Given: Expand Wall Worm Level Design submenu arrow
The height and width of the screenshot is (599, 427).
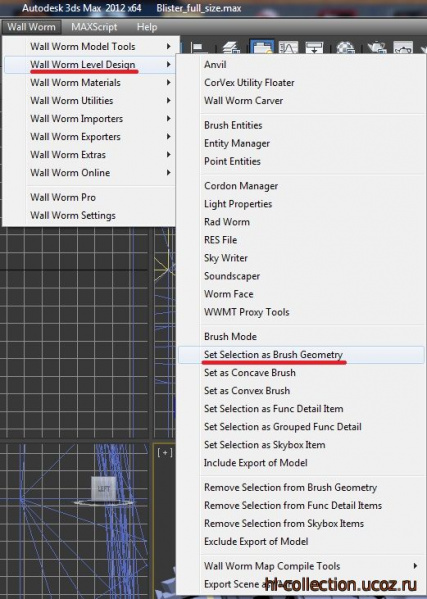Looking at the screenshot, I should tap(168, 65).
